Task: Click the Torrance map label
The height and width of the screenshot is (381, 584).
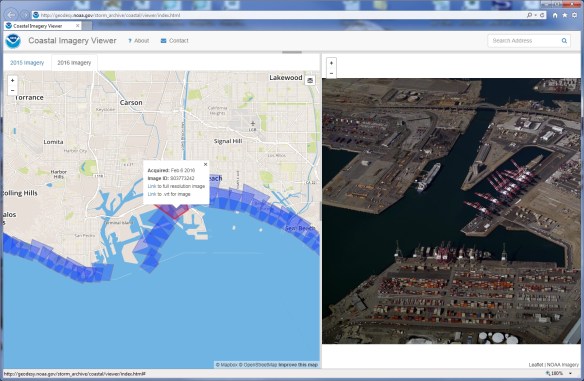Action: pyautogui.click(x=29, y=98)
